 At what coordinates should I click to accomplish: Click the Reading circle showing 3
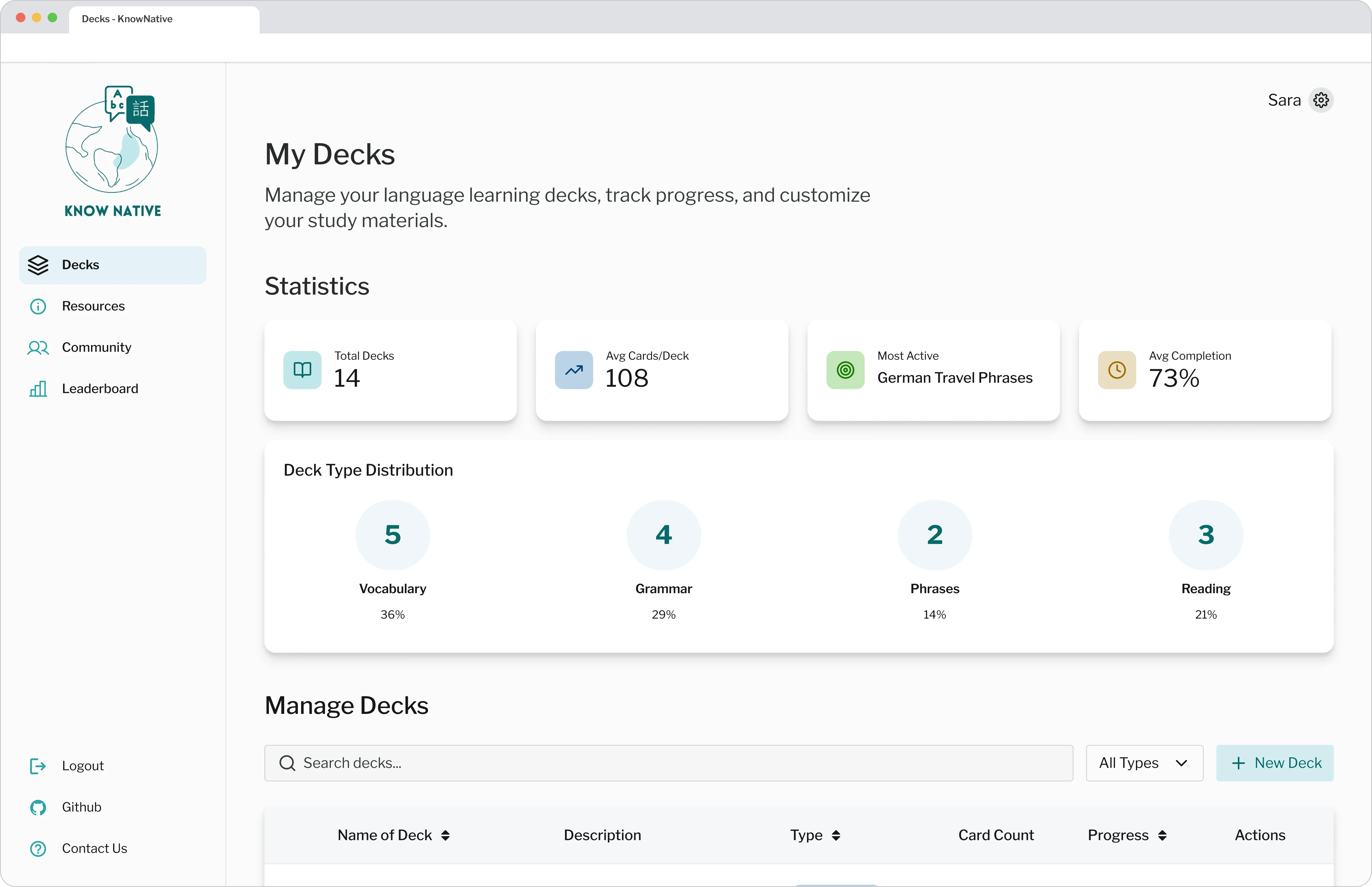[x=1206, y=535]
